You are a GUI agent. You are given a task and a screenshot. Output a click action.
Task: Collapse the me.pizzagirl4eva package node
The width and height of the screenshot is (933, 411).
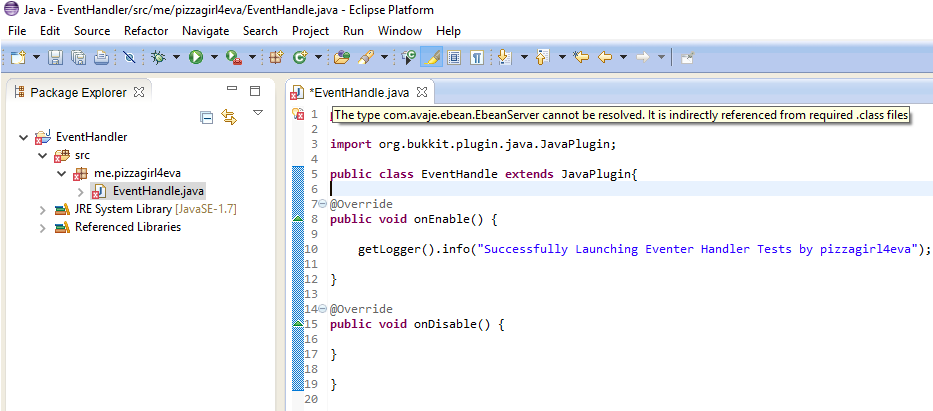61,174
